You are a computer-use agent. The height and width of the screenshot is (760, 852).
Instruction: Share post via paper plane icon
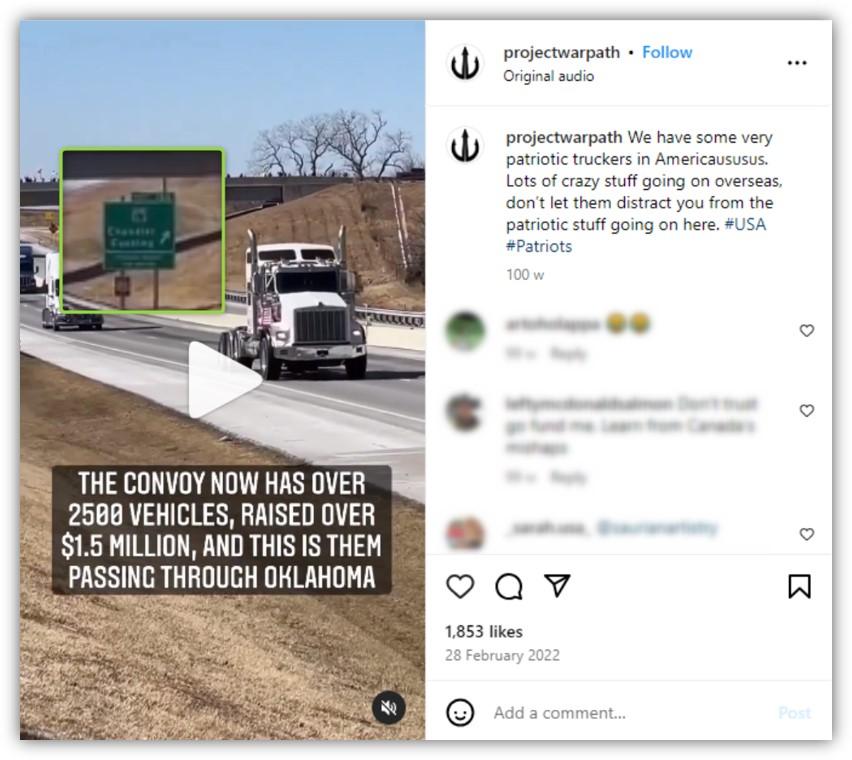point(557,585)
